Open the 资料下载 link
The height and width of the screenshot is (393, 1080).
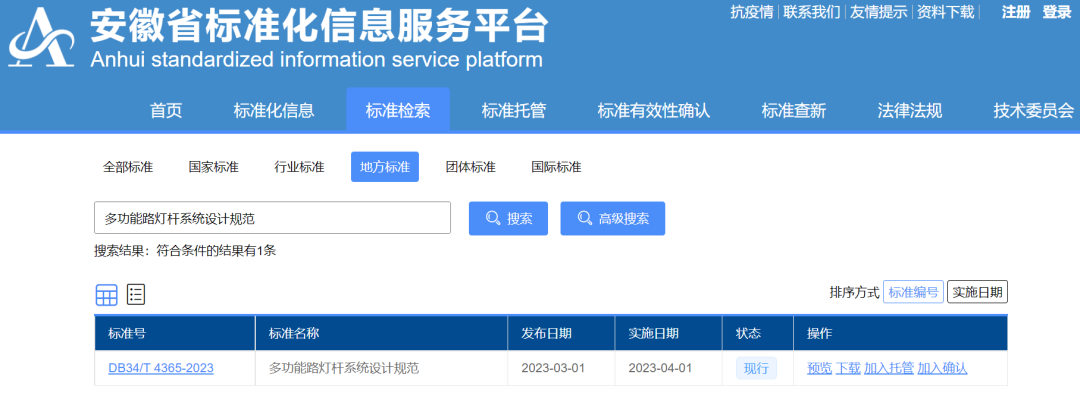(946, 12)
